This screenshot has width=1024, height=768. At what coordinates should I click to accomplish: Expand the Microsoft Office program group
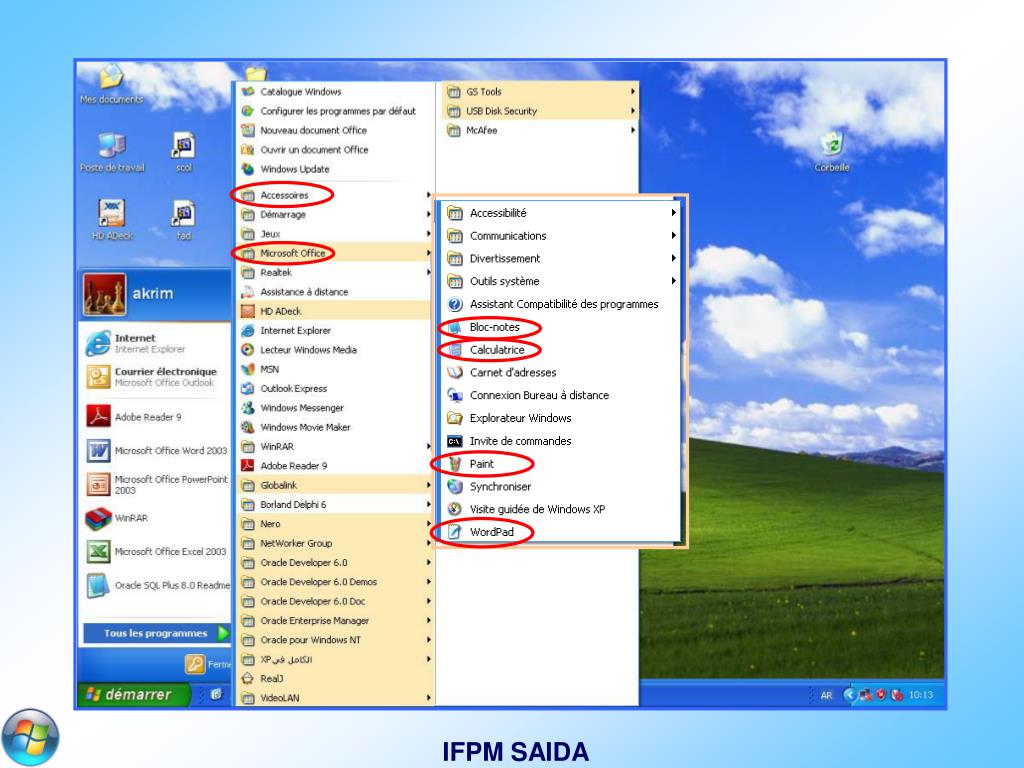point(335,253)
